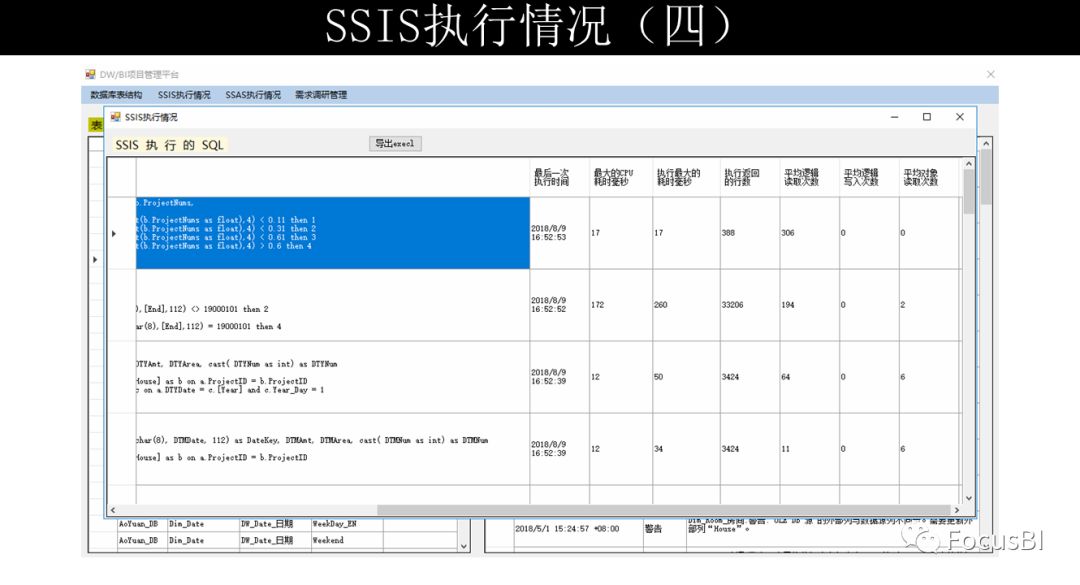
Task: Click the logical reads cell 194
Action: click(x=809, y=305)
